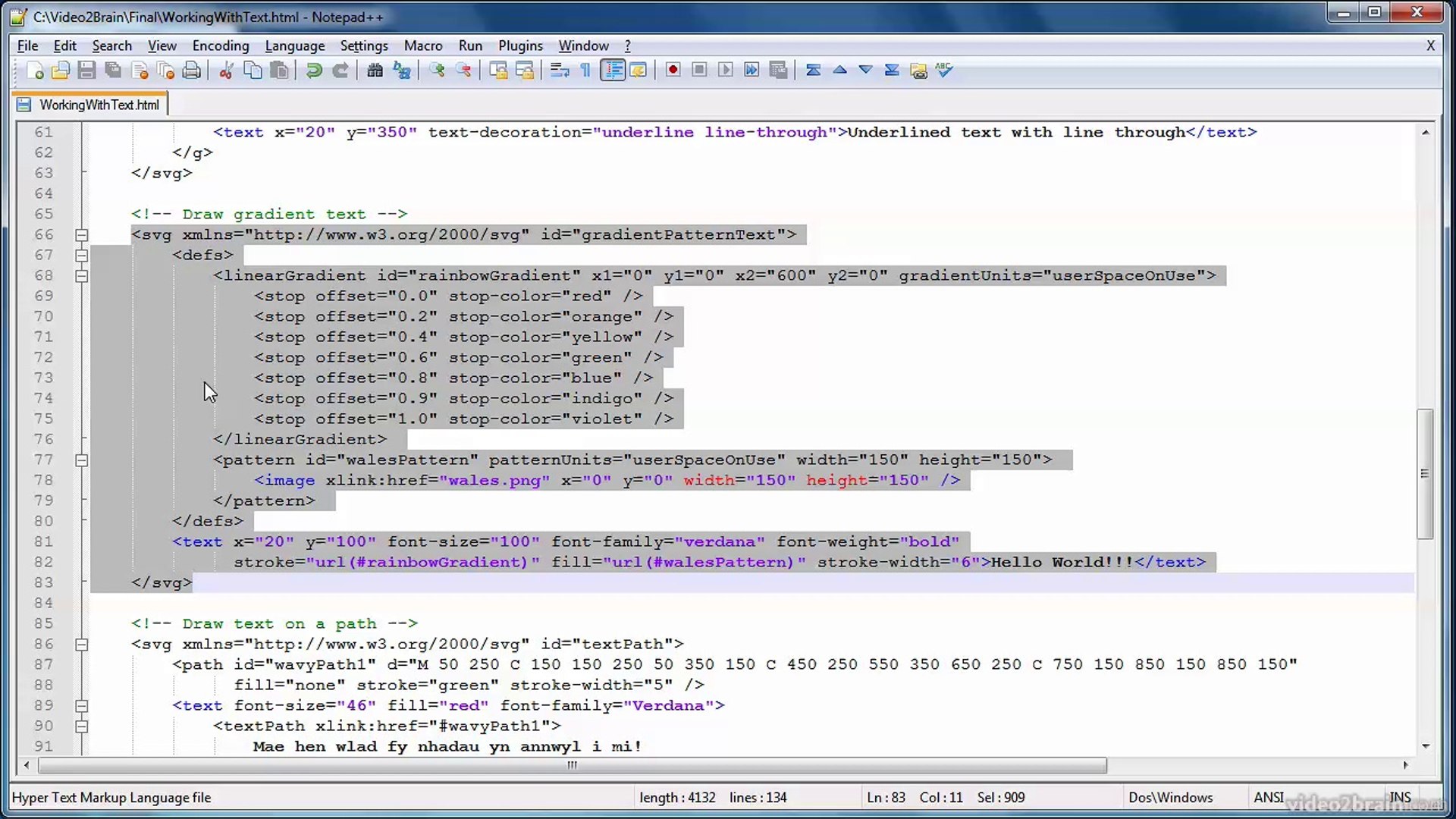The image size is (1456, 819).
Task: Select the WorkingWithText.html tab
Action: pyautogui.click(x=89, y=105)
